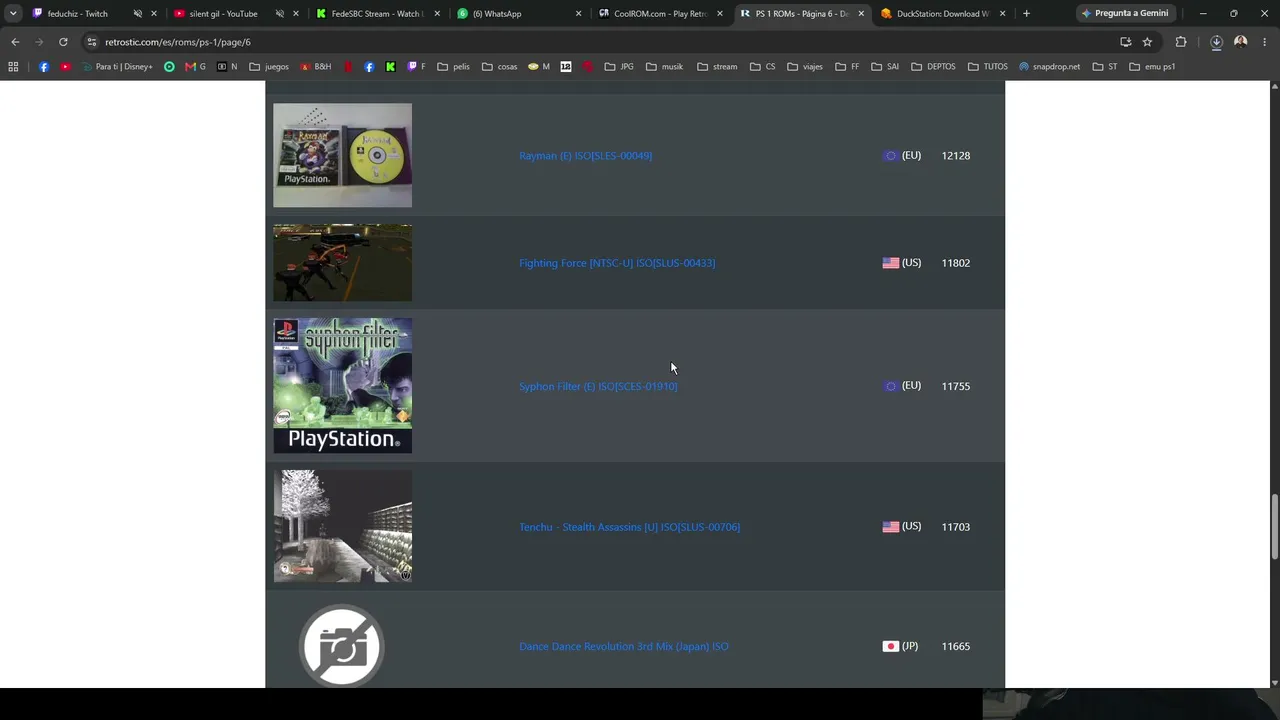1280x720 pixels.
Task: Open the Twitch F bookmark
Action: pos(416,67)
